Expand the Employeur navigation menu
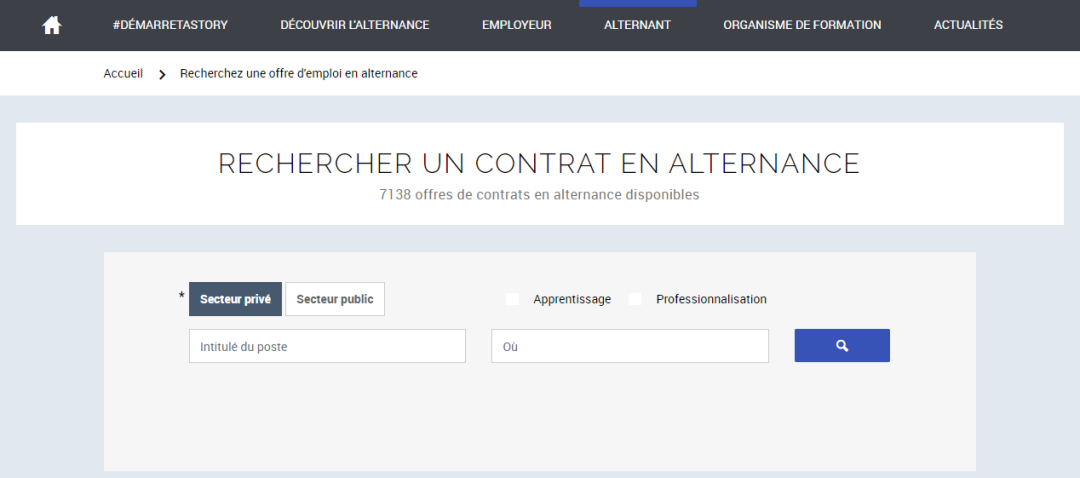The image size is (1080, 478). [516, 25]
